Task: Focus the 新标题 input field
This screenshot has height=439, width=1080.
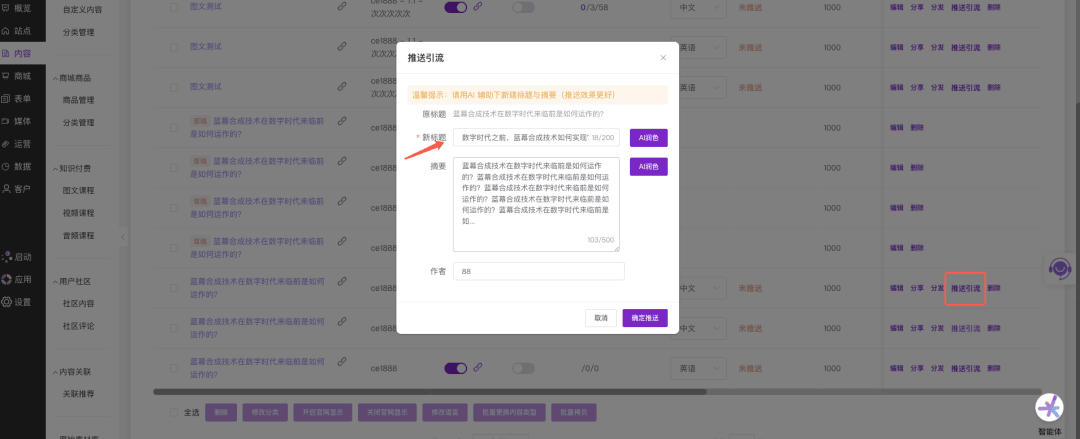Action: 536,138
